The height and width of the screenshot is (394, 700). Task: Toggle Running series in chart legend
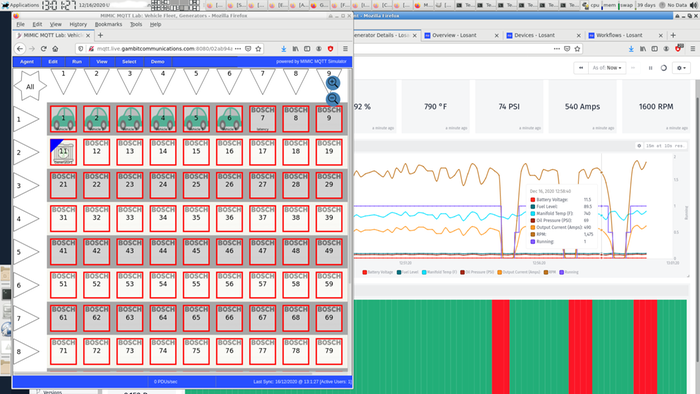pyautogui.click(x=569, y=272)
